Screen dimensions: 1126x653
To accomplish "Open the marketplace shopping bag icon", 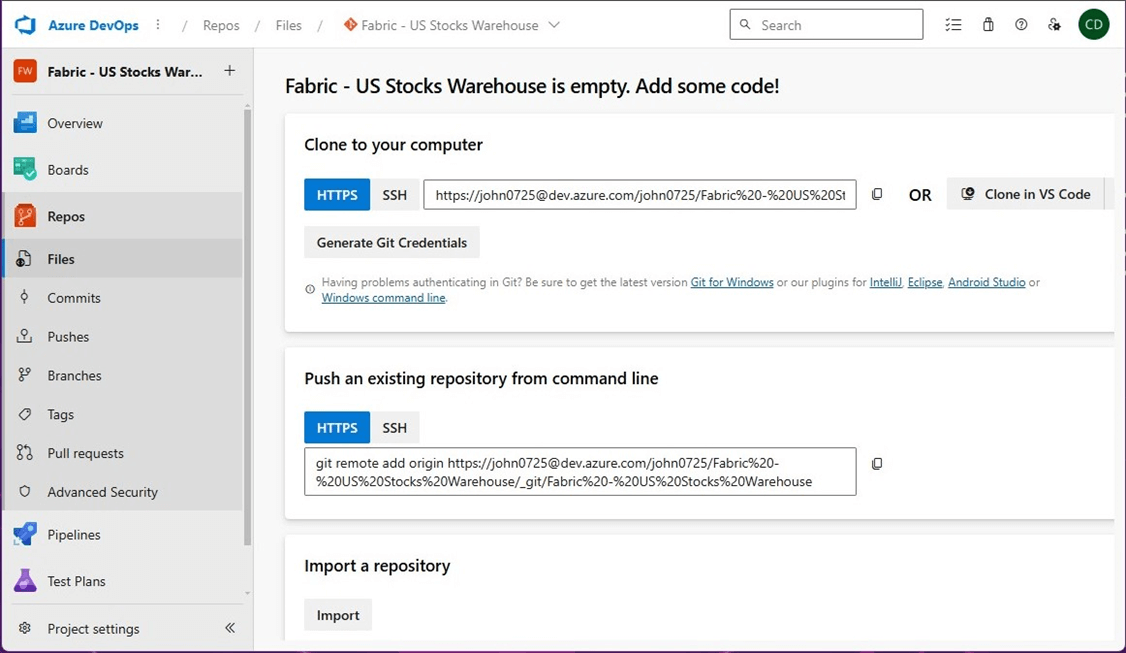I will pyautogui.click(x=988, y=25).
